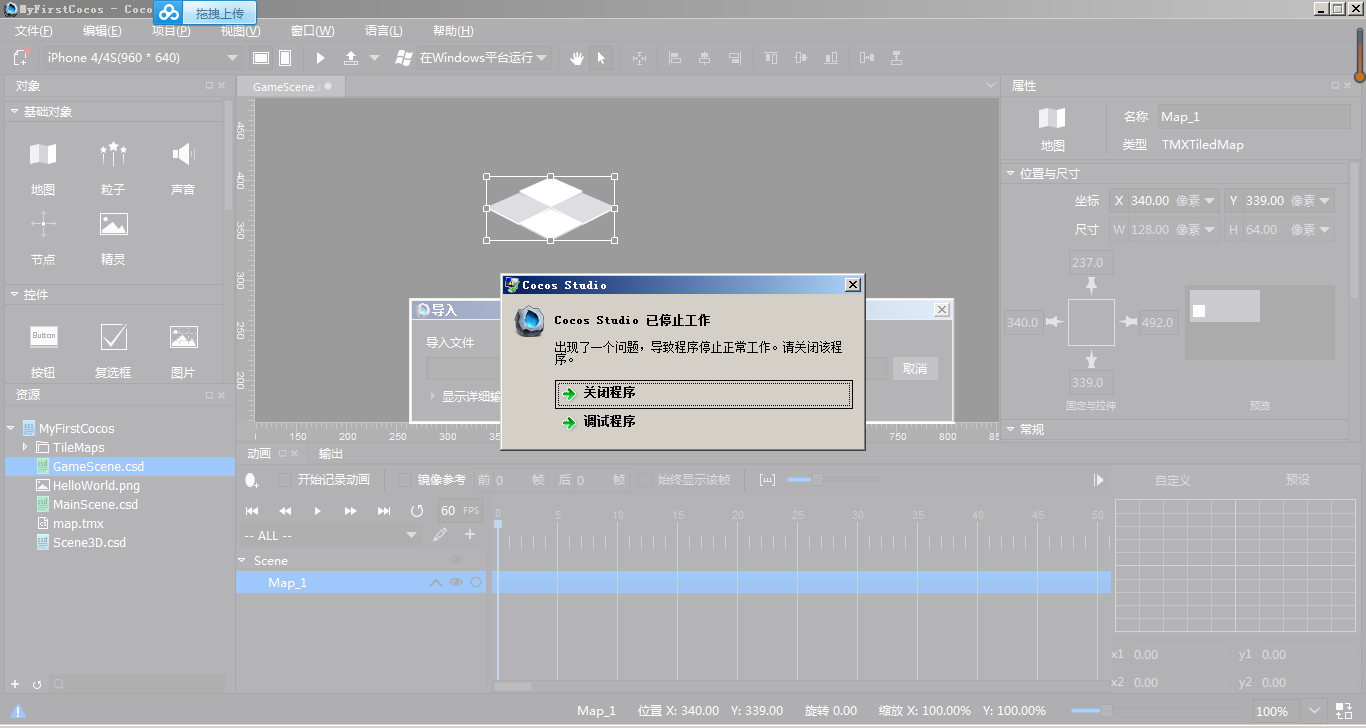Click the new file icon in toolbar
The width and height of the screenshot is (1366, 728).
coord(20,58)
